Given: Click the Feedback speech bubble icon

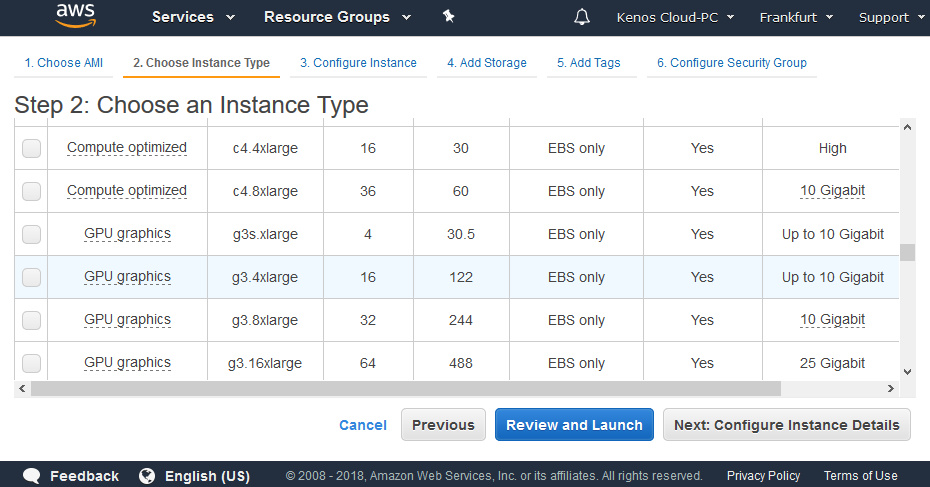Looking at the screenshot, I should 32,476.
